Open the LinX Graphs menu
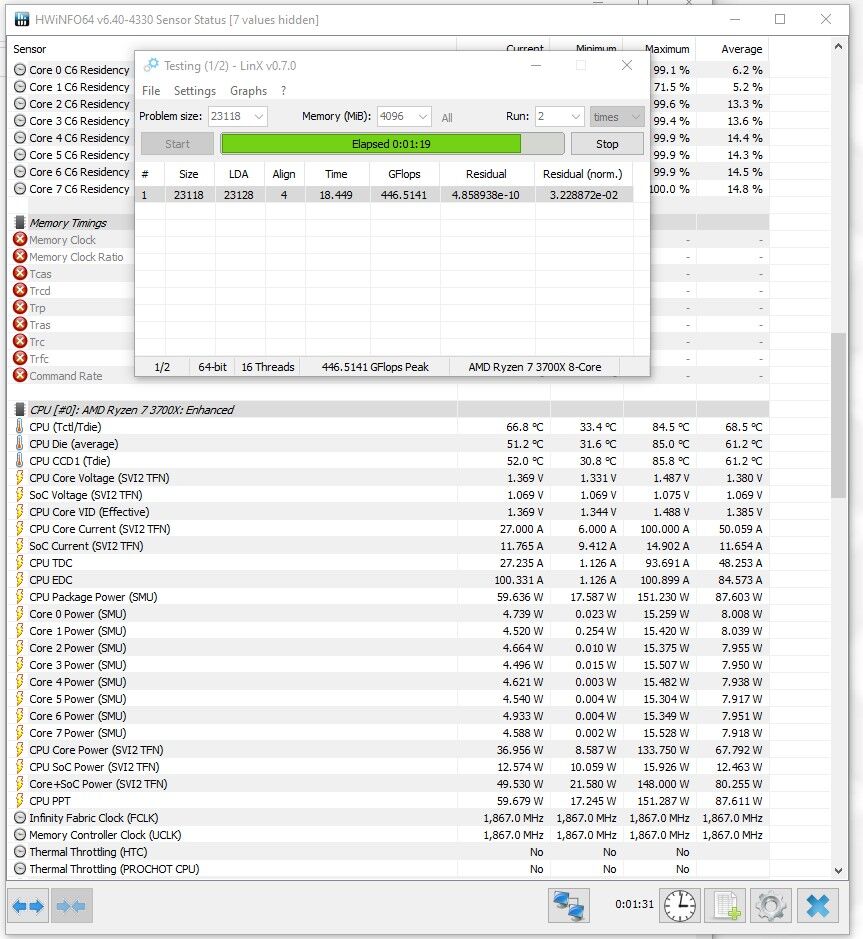Screen dimensions: 863x939 [249, 90]
